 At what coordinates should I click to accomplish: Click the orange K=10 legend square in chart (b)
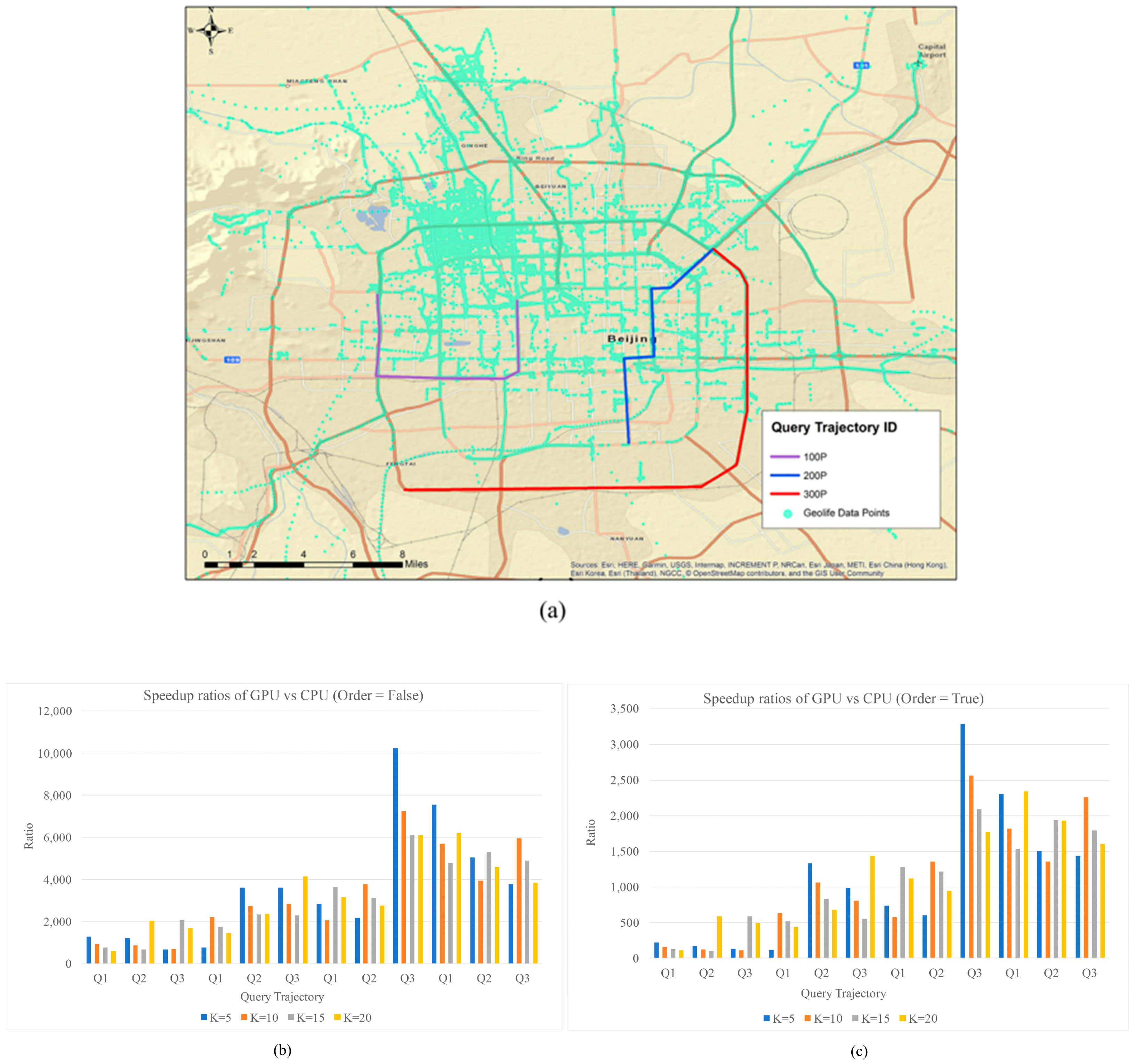244,1017
